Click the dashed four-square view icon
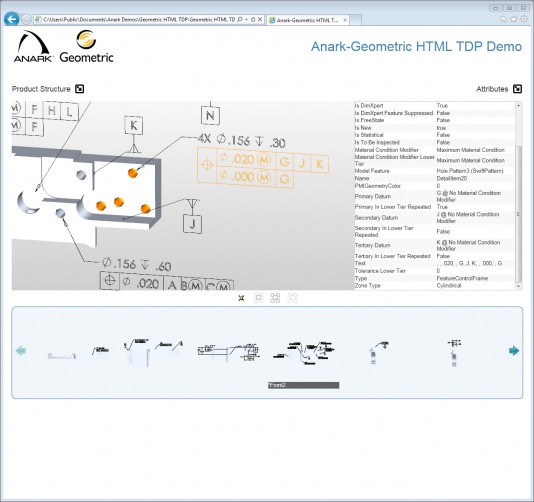 292,298
